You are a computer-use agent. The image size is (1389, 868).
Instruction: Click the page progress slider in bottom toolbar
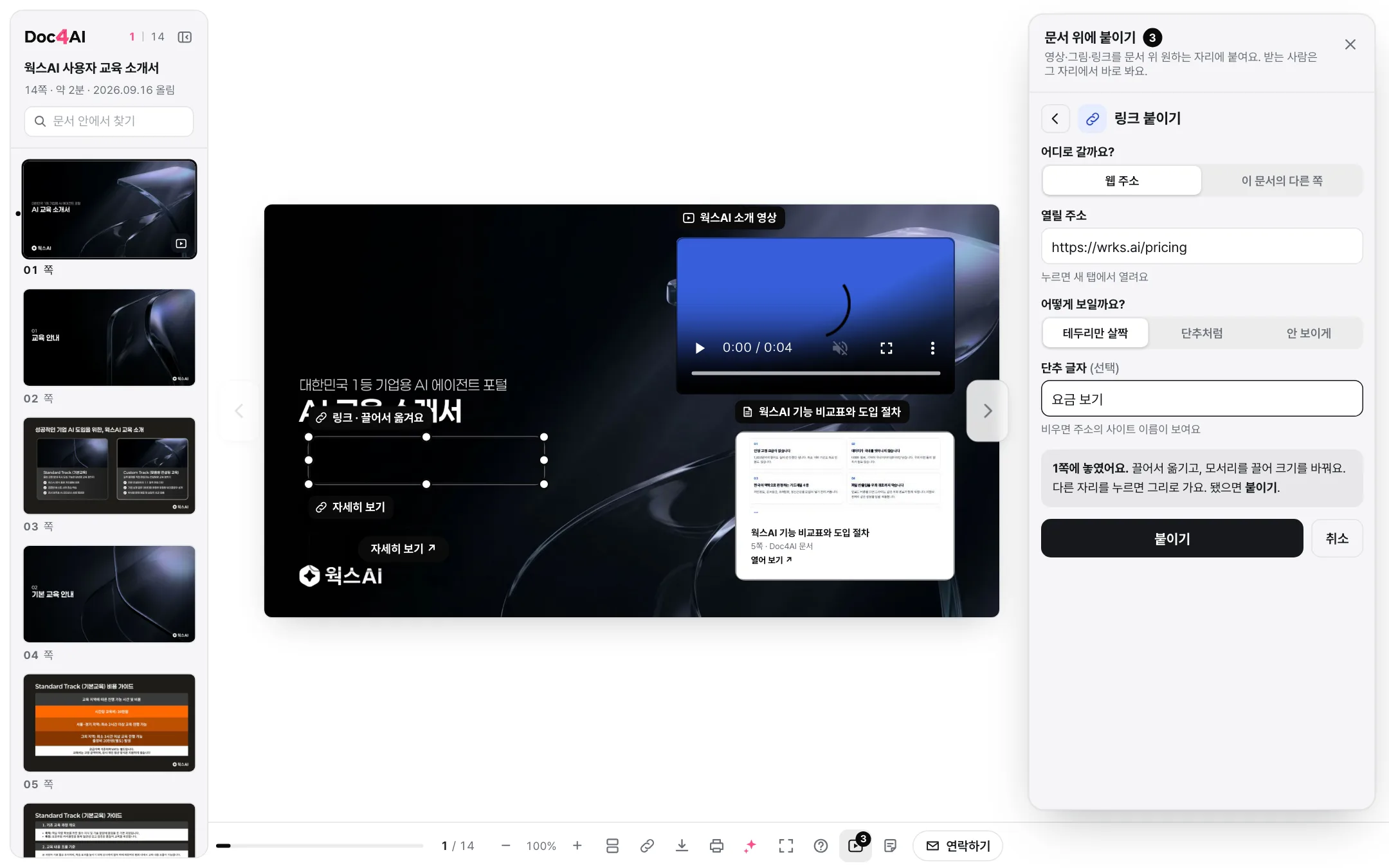pyautogui.click(x=320, y=845)
